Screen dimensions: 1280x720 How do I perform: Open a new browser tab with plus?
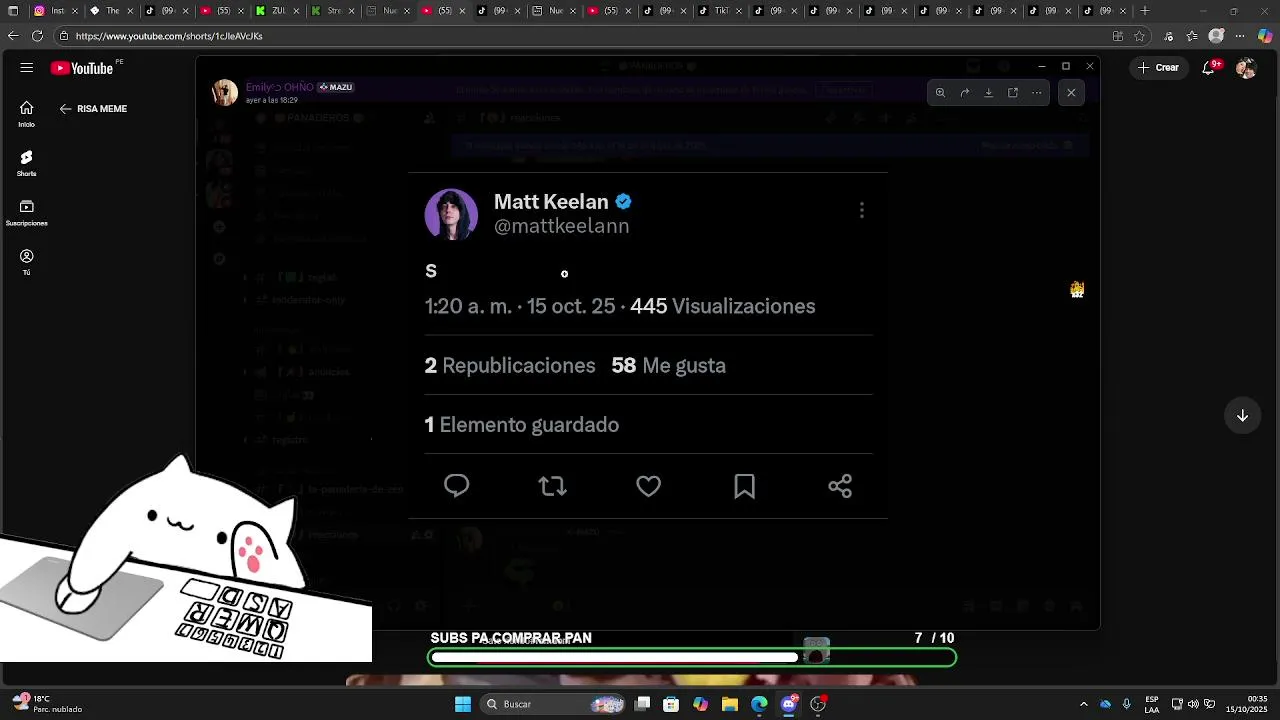[x=1145, y=11]
